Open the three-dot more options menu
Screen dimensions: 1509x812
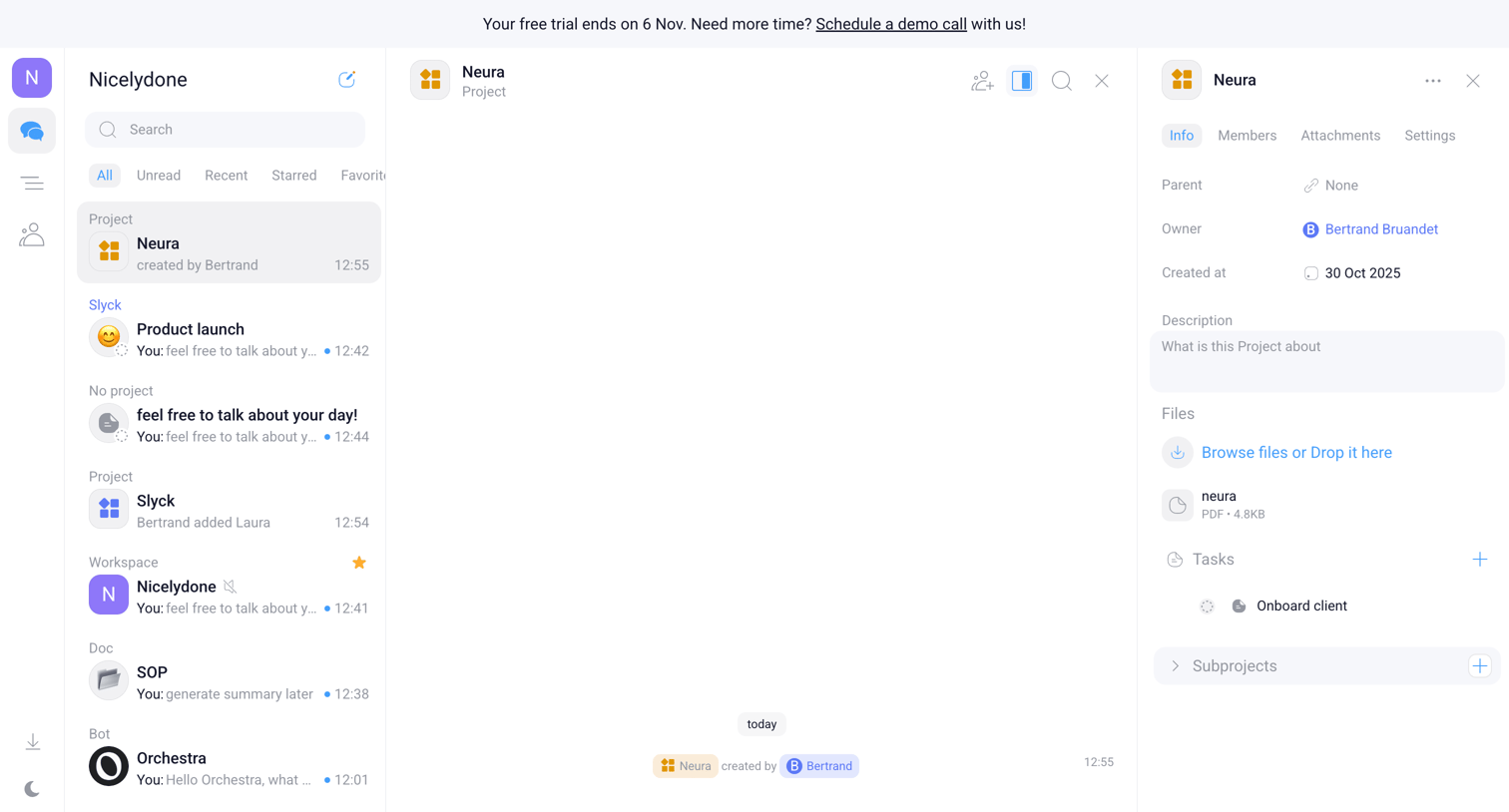1433,81
